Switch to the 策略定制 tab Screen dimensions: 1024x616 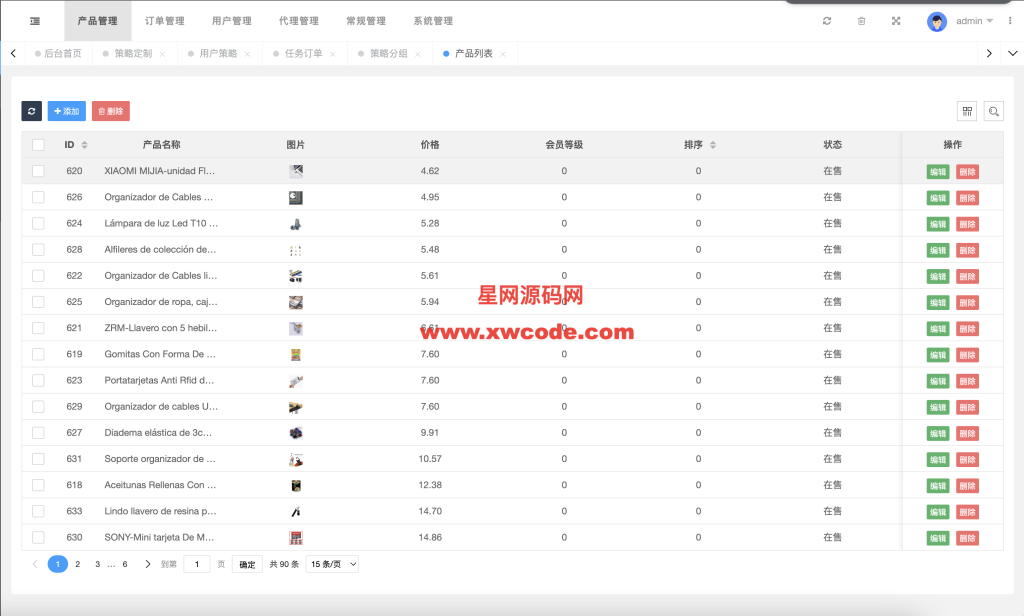[x=132, y=54]
